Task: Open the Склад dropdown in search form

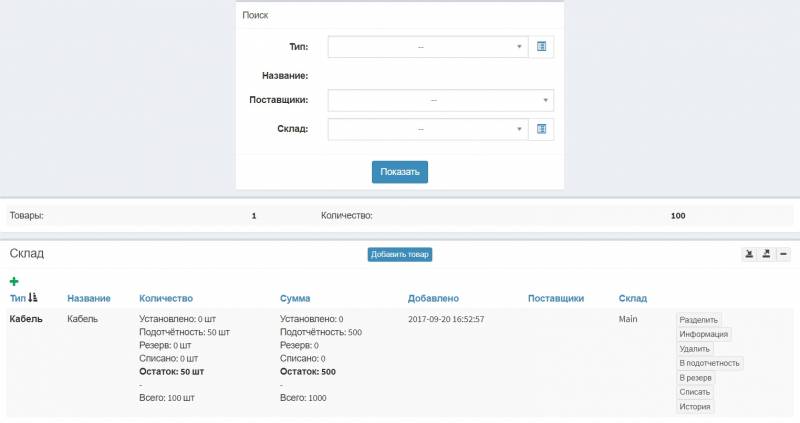Action: 428,129
